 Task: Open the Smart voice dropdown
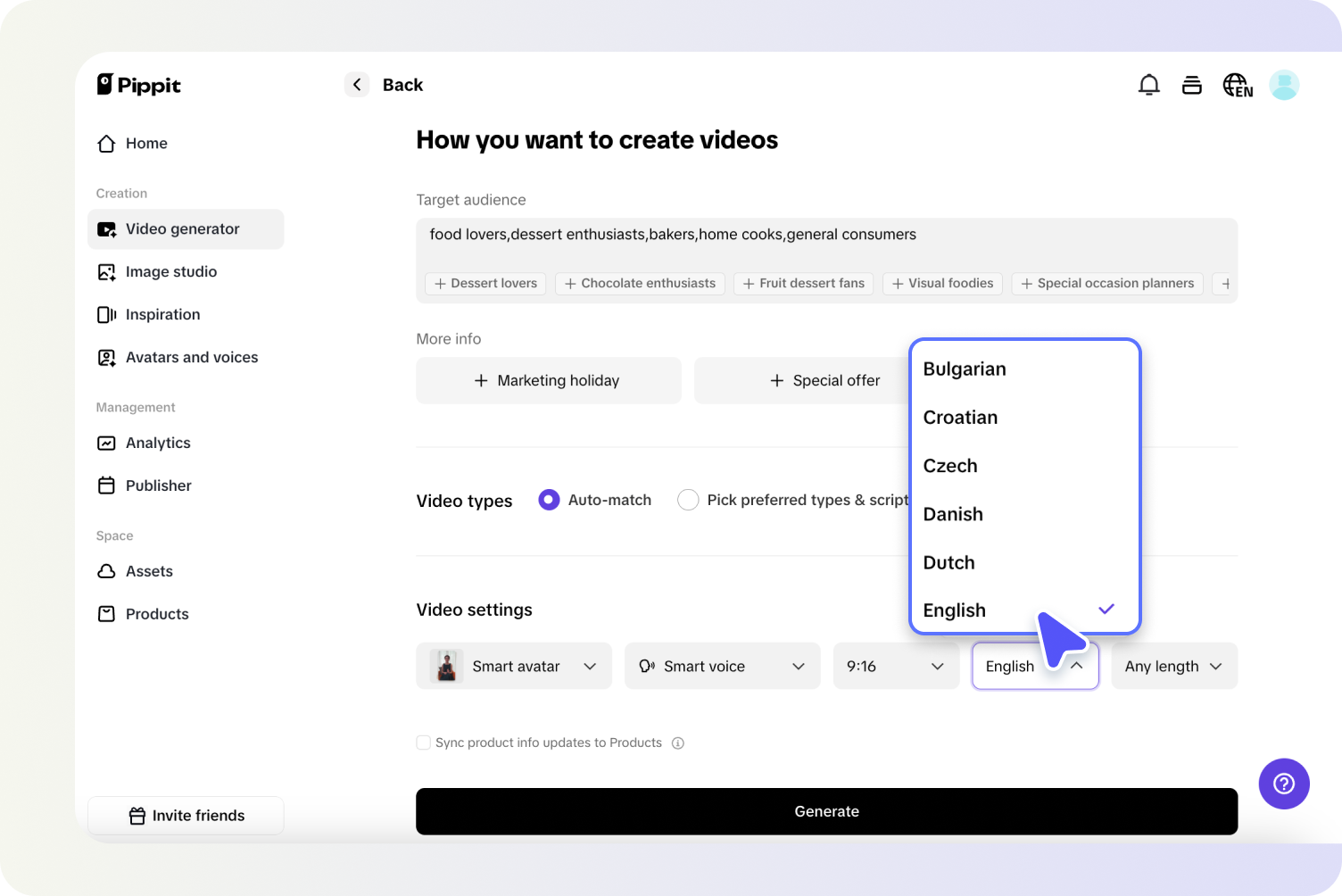721,666
